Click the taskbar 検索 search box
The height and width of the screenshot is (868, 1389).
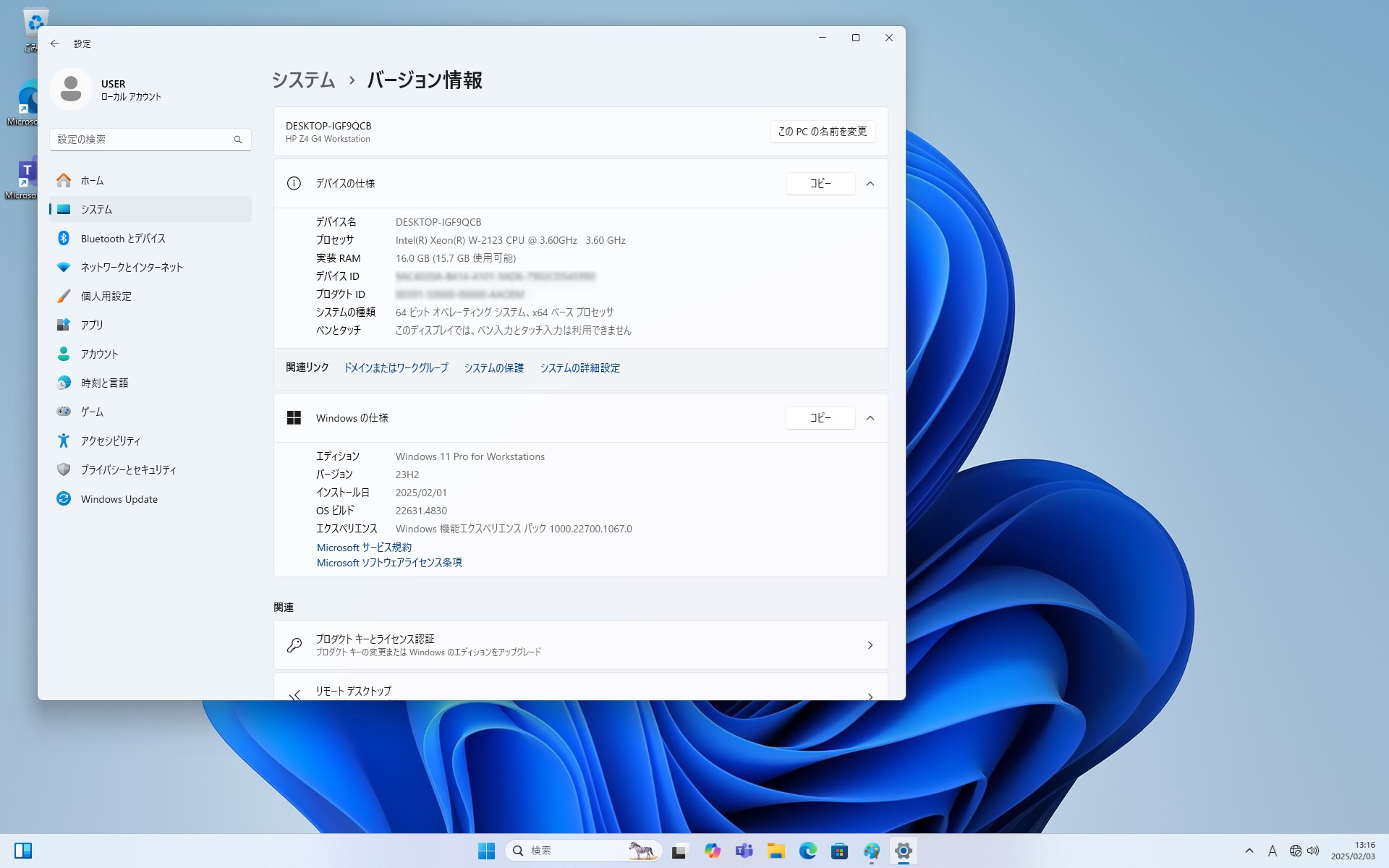(x=583, y=851)
